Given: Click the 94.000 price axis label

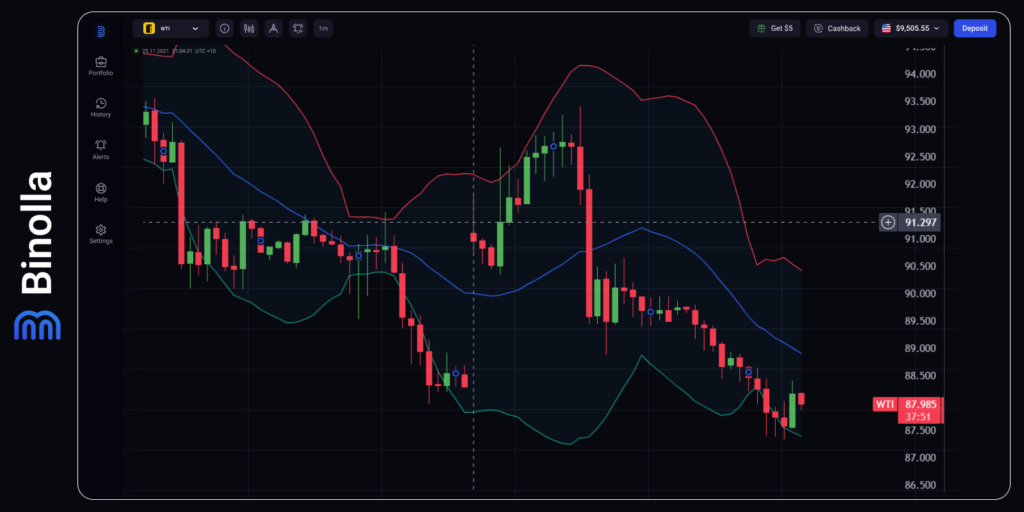Looking at the screenshot, I should [x=920, y=74].
